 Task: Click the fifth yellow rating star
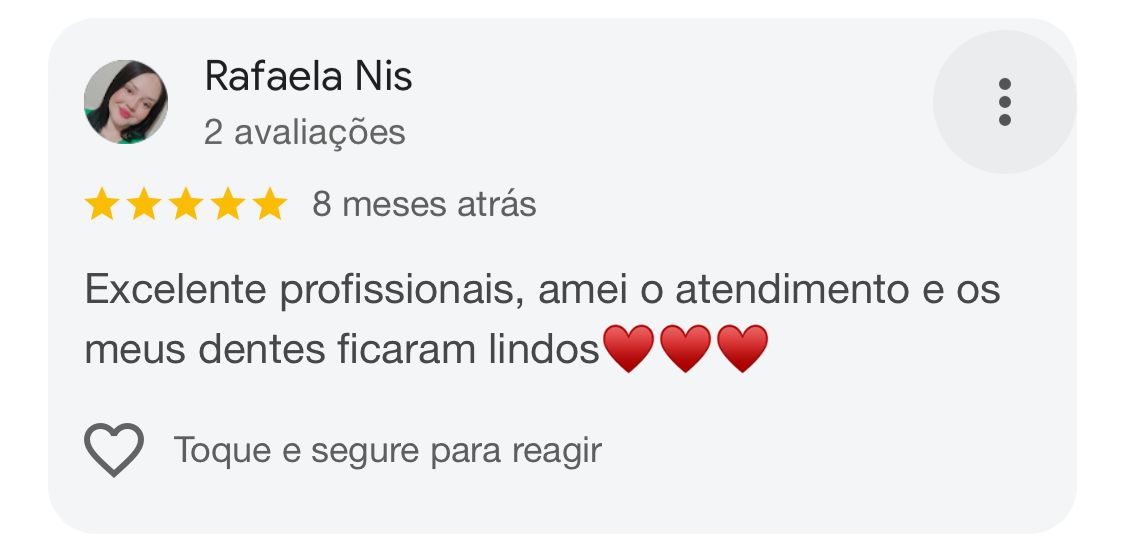(x=269, y=205)
